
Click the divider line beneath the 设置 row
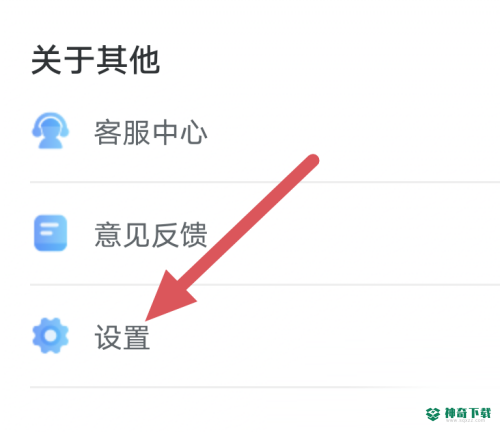(265, 387)
